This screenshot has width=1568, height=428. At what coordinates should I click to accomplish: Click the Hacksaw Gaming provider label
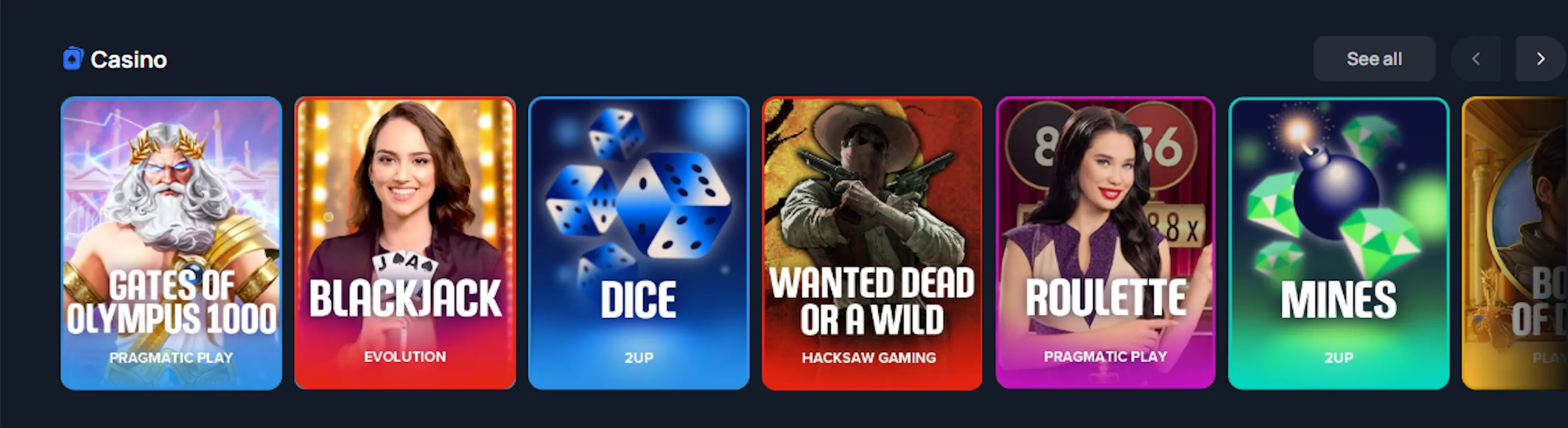pyautogui.click(x=868, y=358)
